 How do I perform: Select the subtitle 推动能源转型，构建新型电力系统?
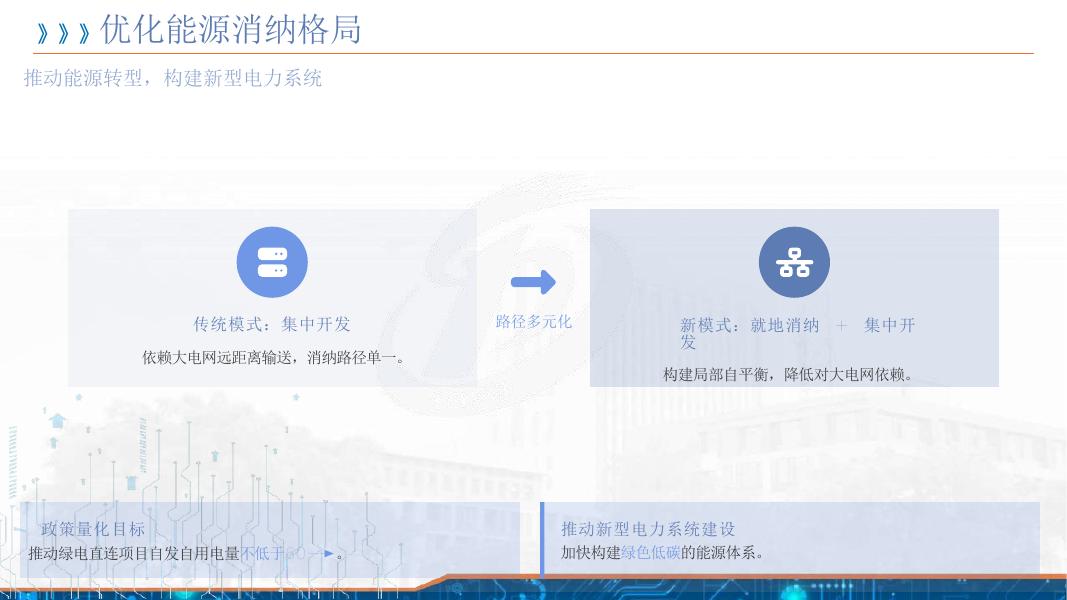tap(174, 78)
